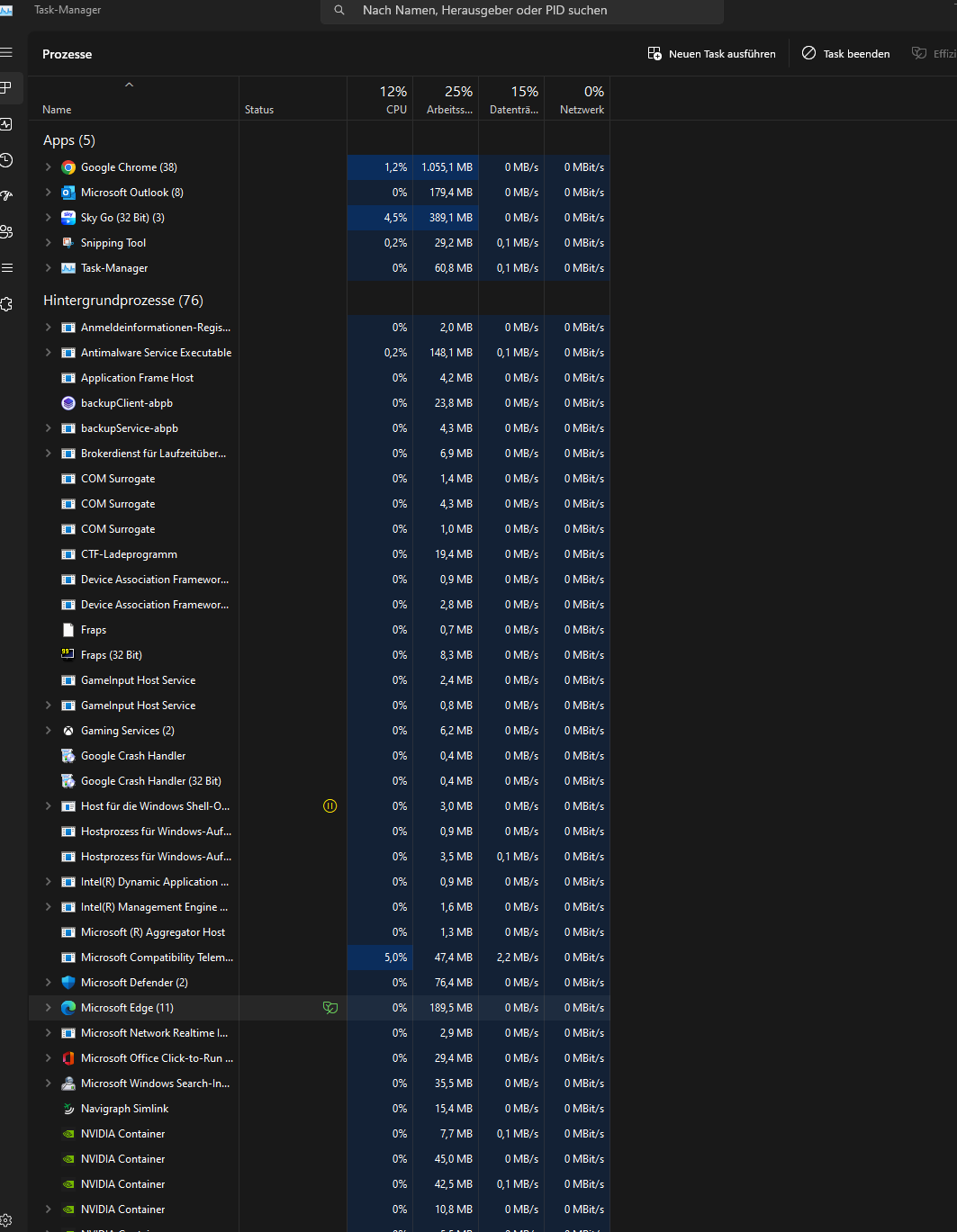
Task: Click the paused status icon on Host für Windows Shell
Action: pyautogui.click(x=330, y=806)
